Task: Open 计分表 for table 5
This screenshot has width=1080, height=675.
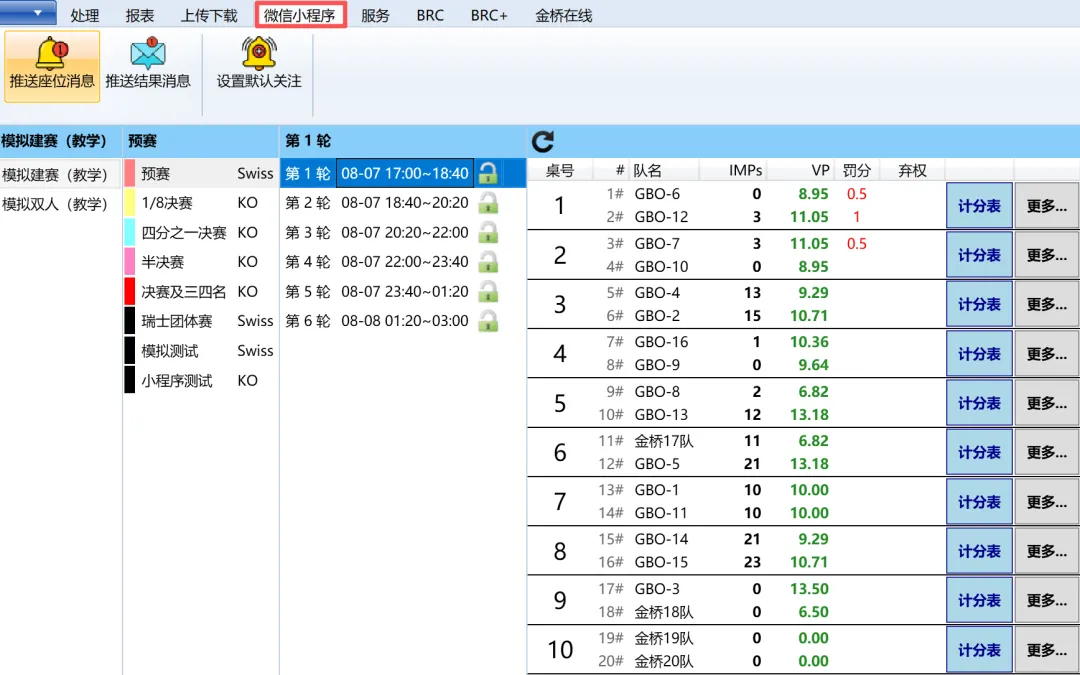Action: pyautogui.click(x=979, y=403)
